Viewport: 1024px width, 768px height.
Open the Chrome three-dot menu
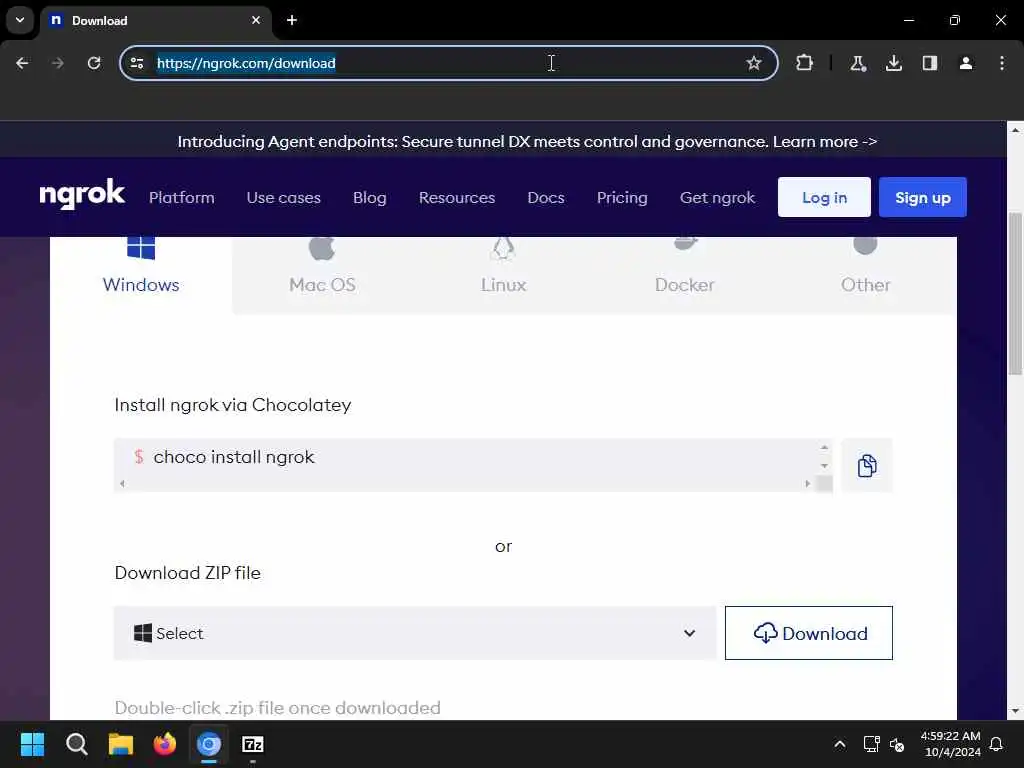point(1002,63)
